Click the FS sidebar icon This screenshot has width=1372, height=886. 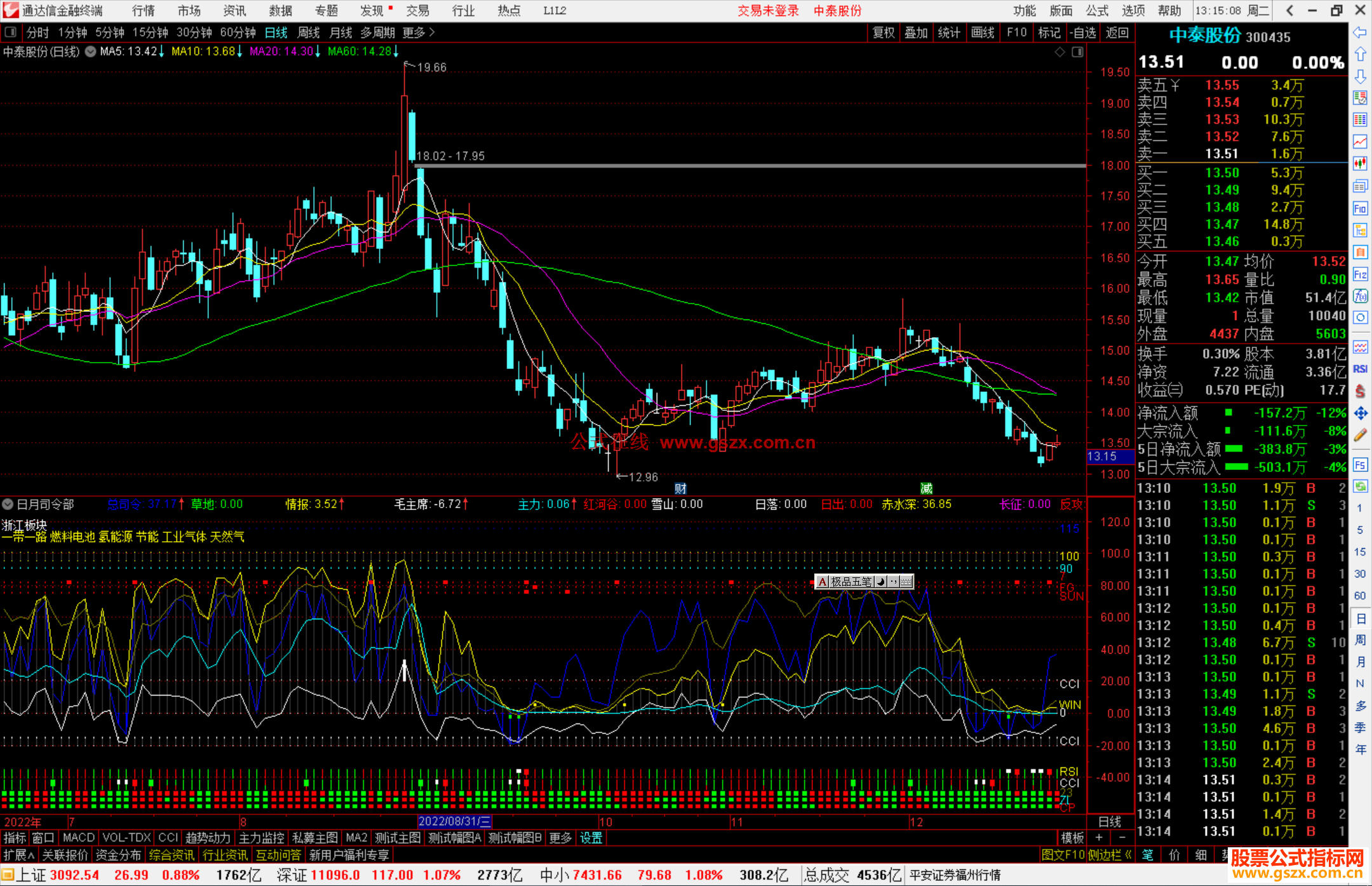(1360, 465)
